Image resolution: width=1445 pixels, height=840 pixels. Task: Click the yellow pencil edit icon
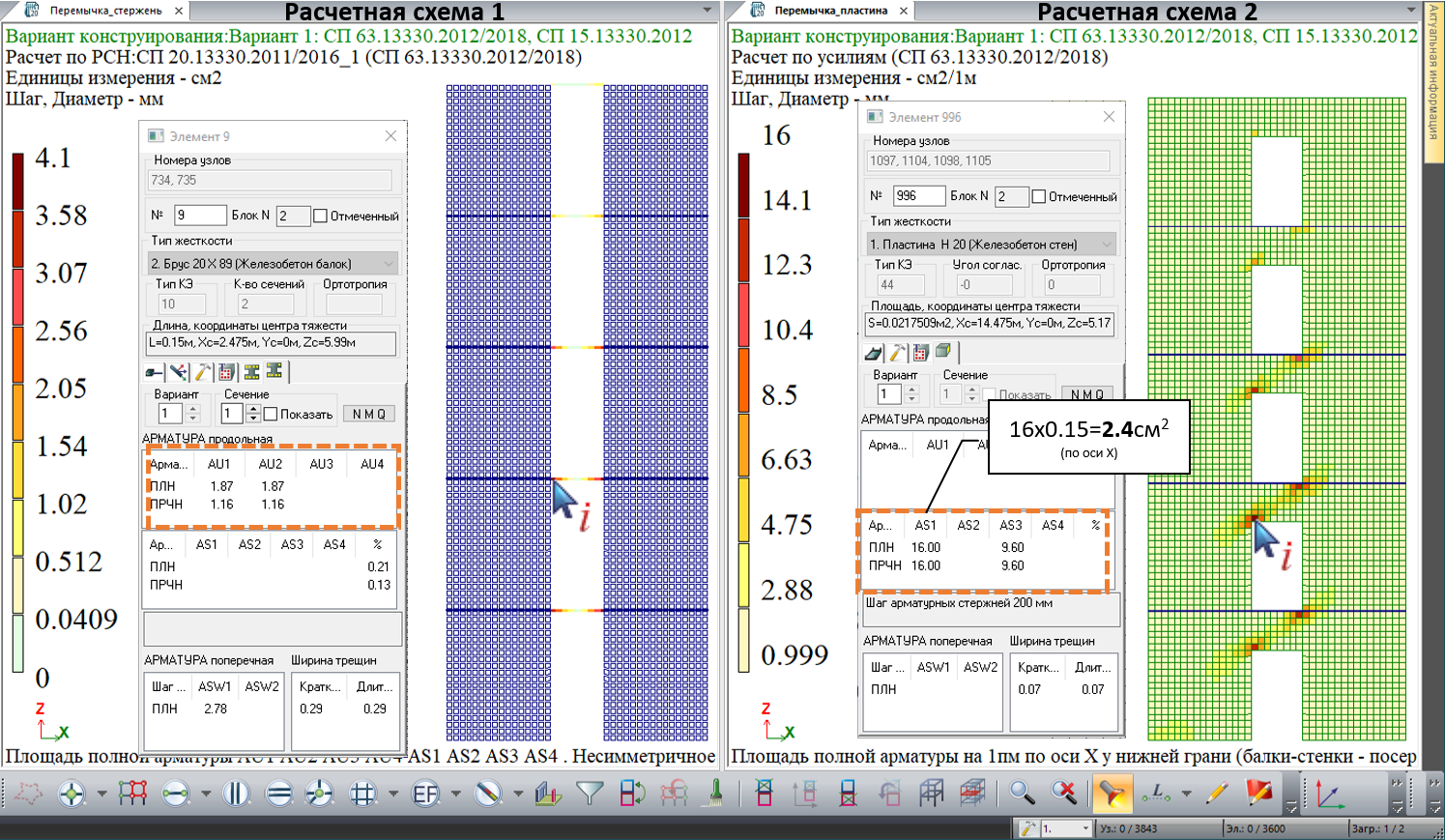click(x=1216, y=794)
